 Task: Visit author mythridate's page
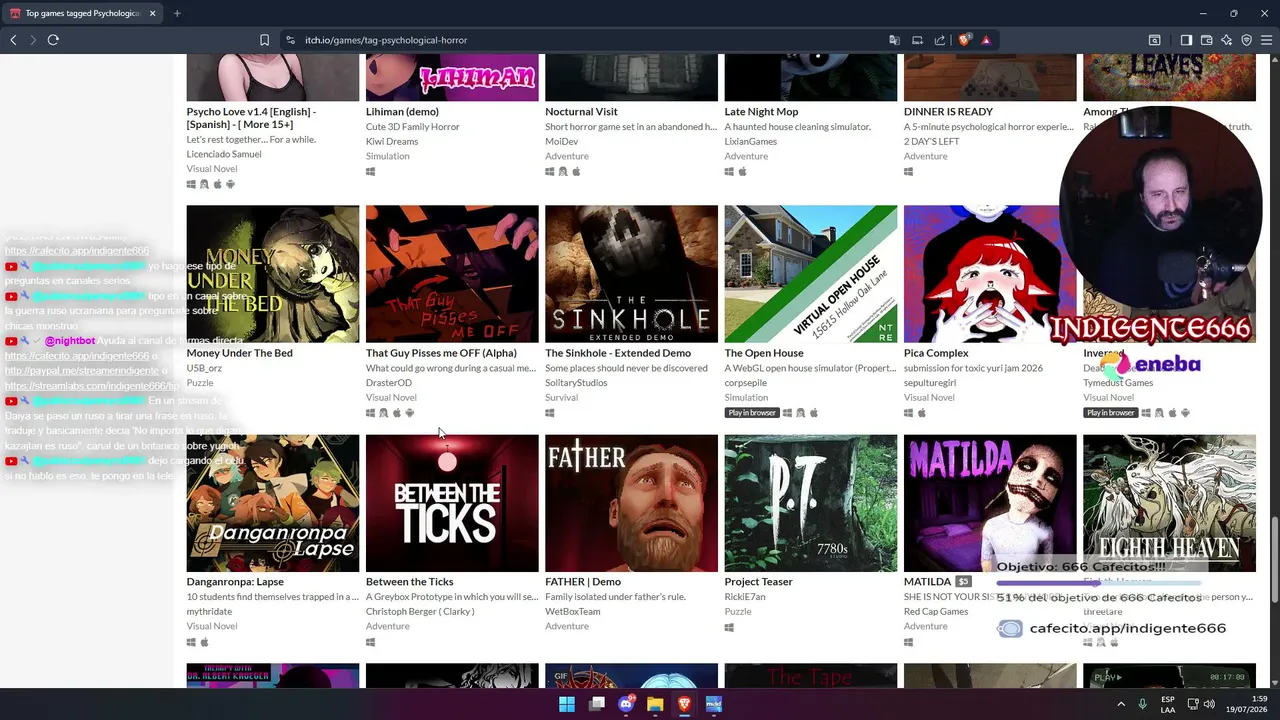click(209, 612)
